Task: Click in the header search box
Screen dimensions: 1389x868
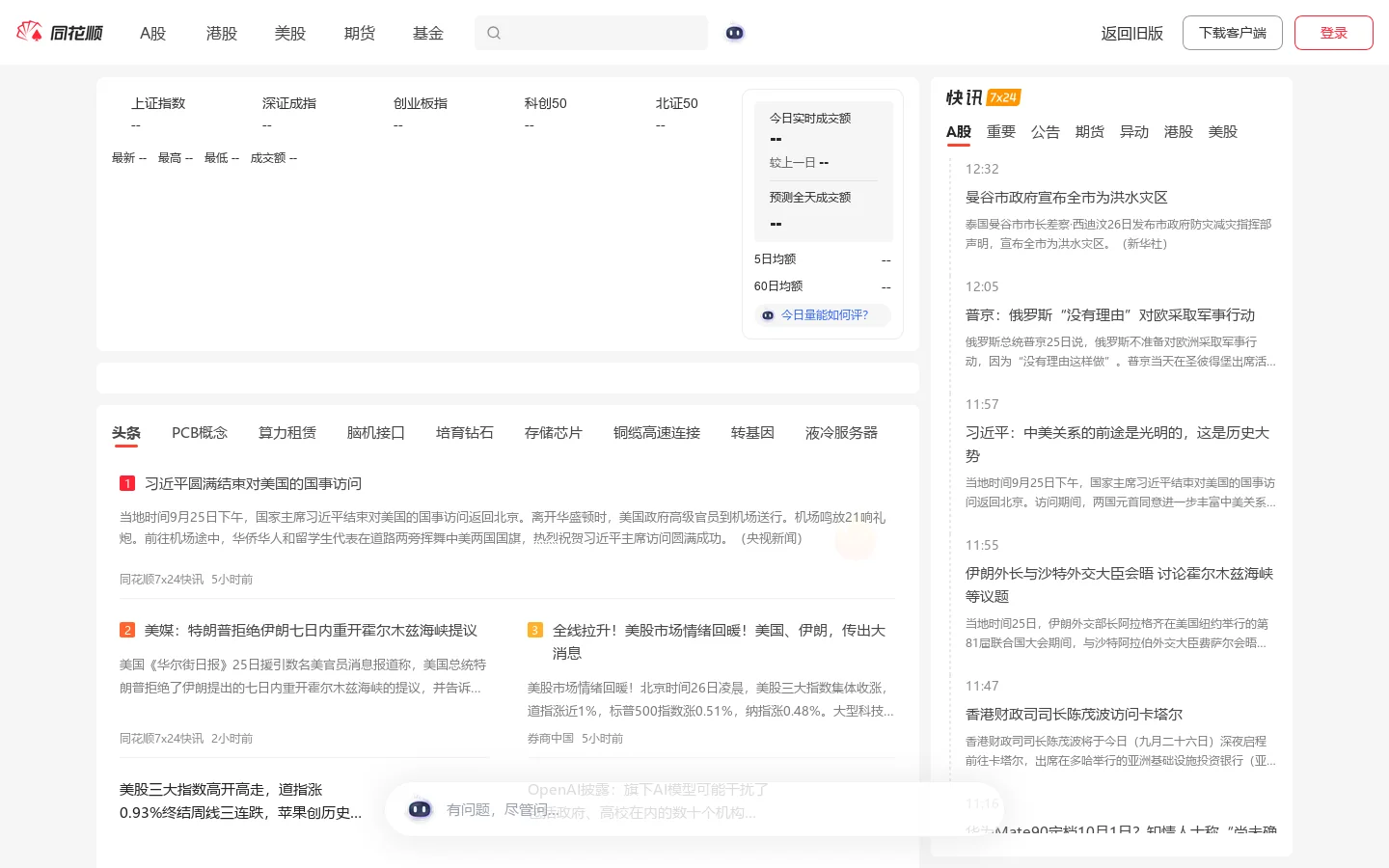Action: point(591,33)
